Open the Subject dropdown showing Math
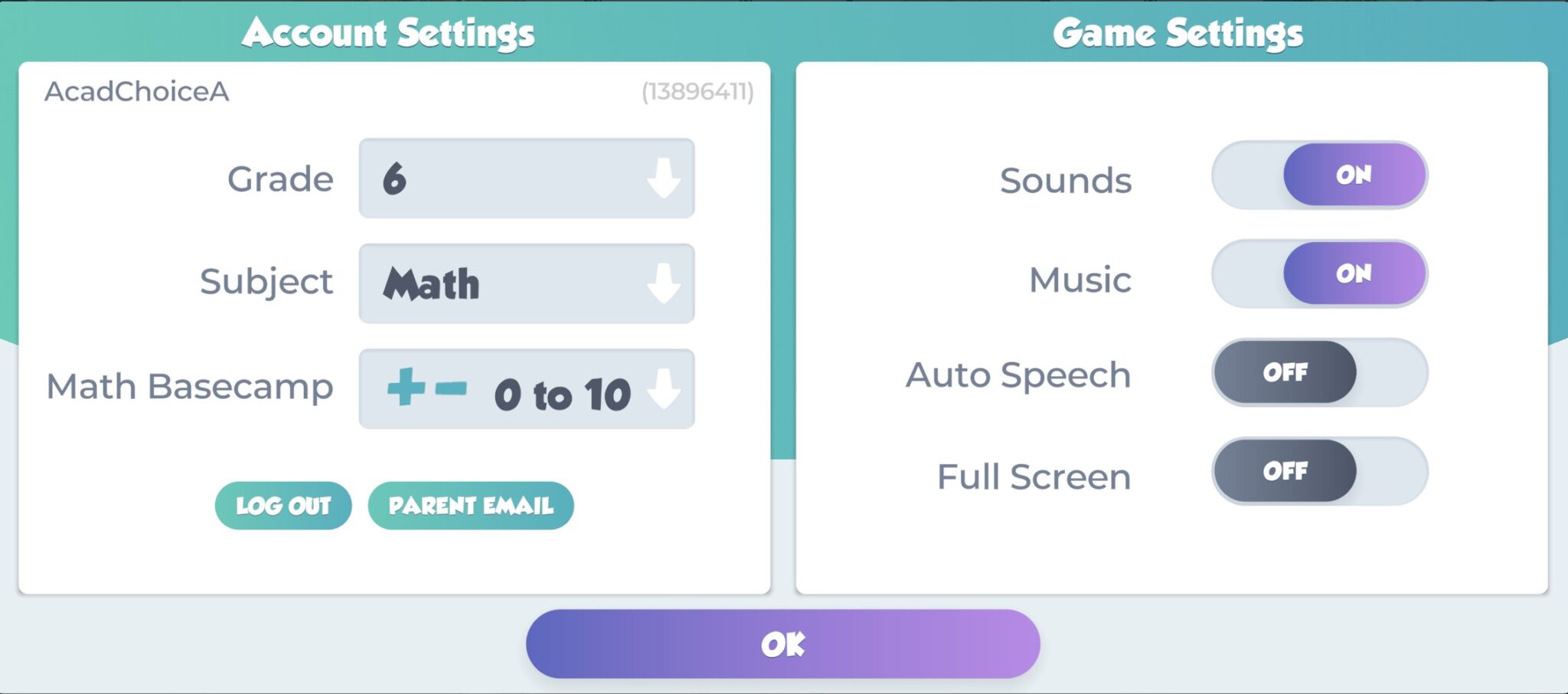 pos(525,282)
